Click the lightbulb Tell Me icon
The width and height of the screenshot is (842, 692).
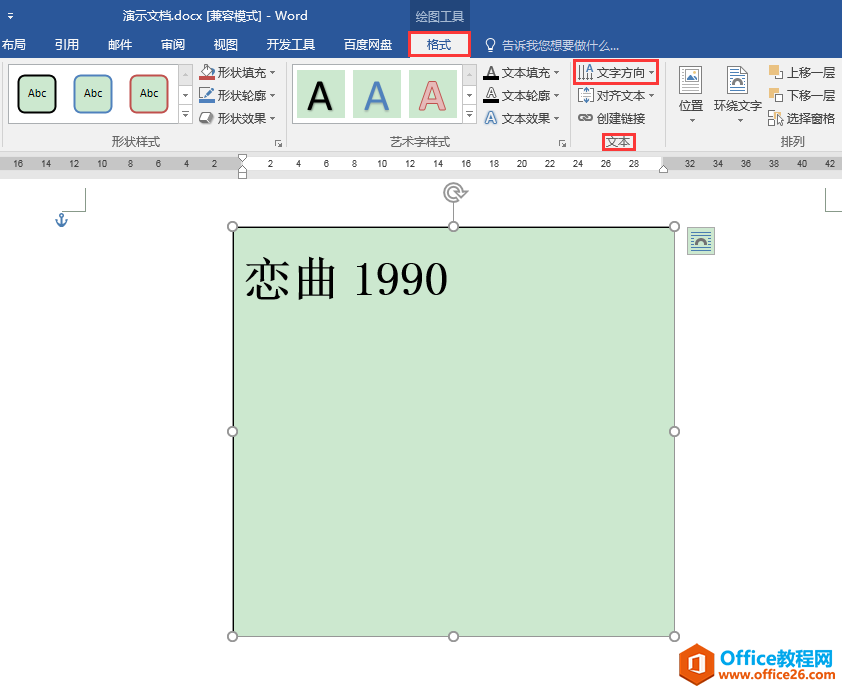point(490,45)
